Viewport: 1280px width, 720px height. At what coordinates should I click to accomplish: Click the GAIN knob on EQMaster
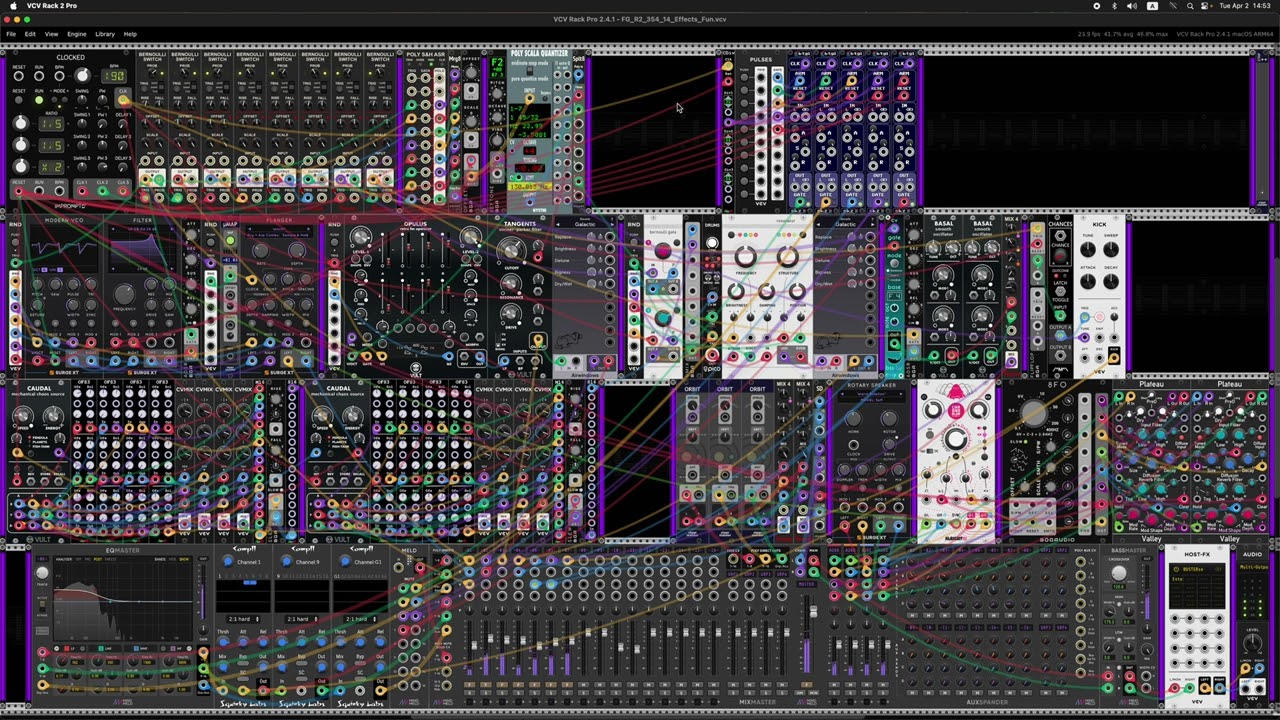click(203, 630)
